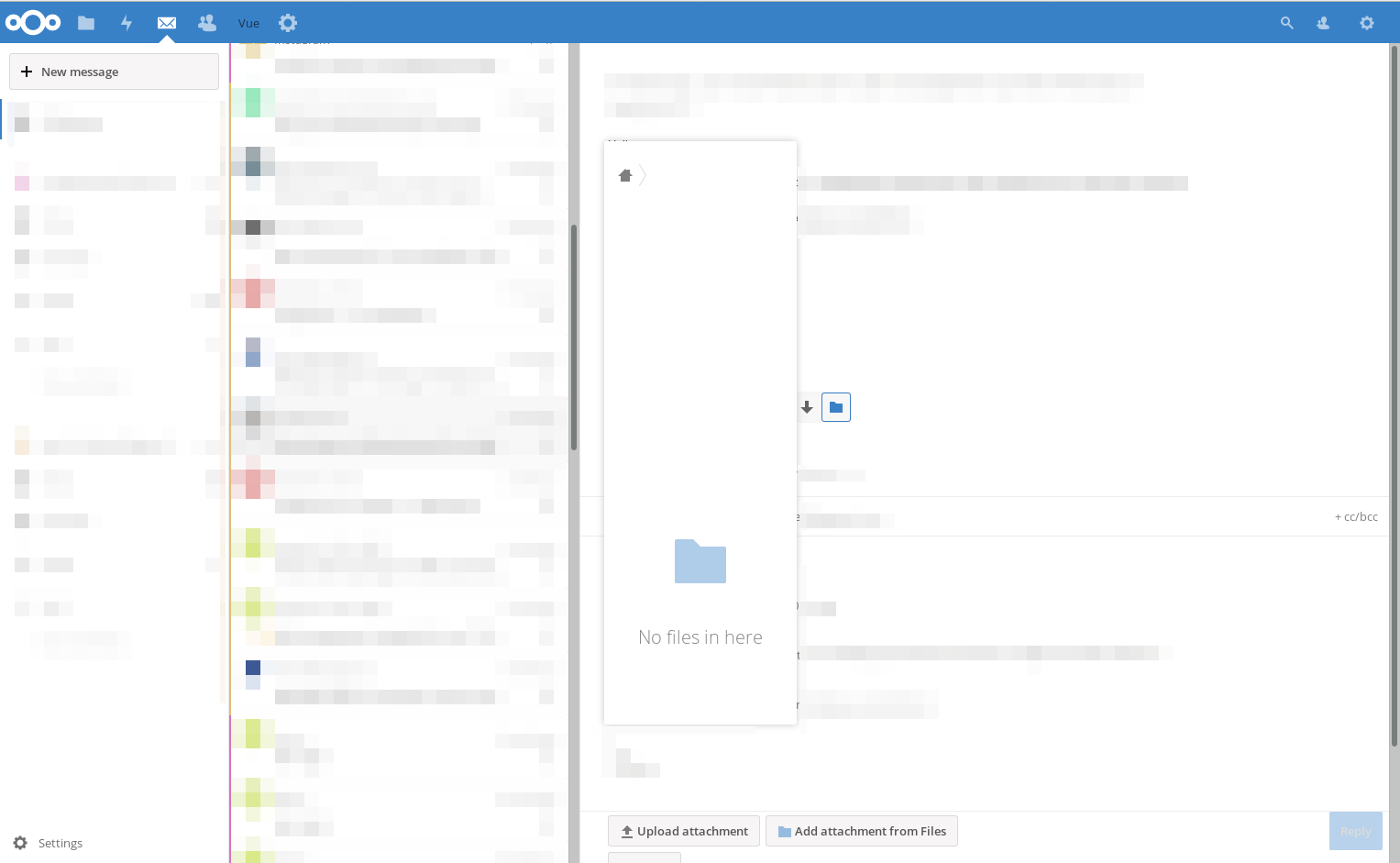The image size is (1400, 863).
Task: Expand the cc/bcc recipient fields
Action: point(1356,516)
